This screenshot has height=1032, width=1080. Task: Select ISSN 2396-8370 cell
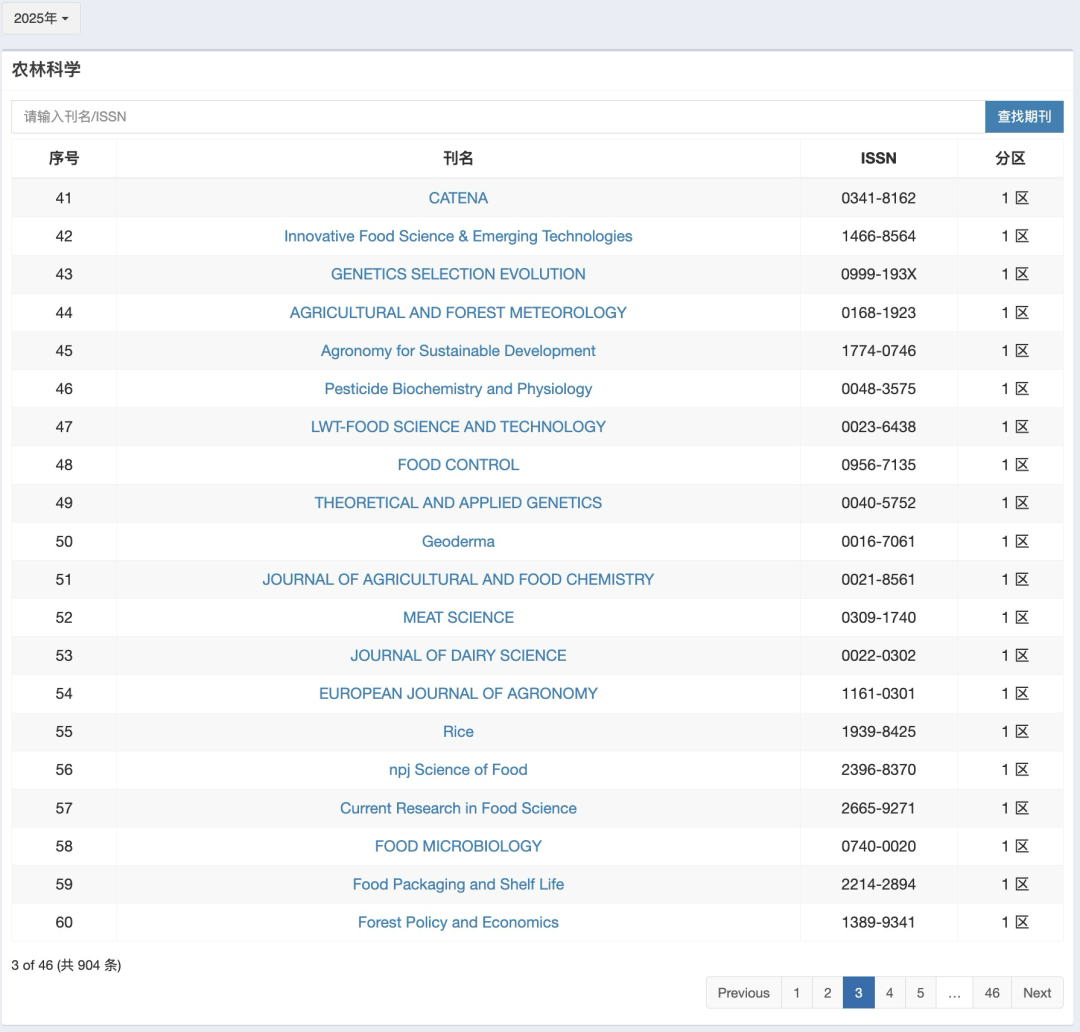(878, 770)
